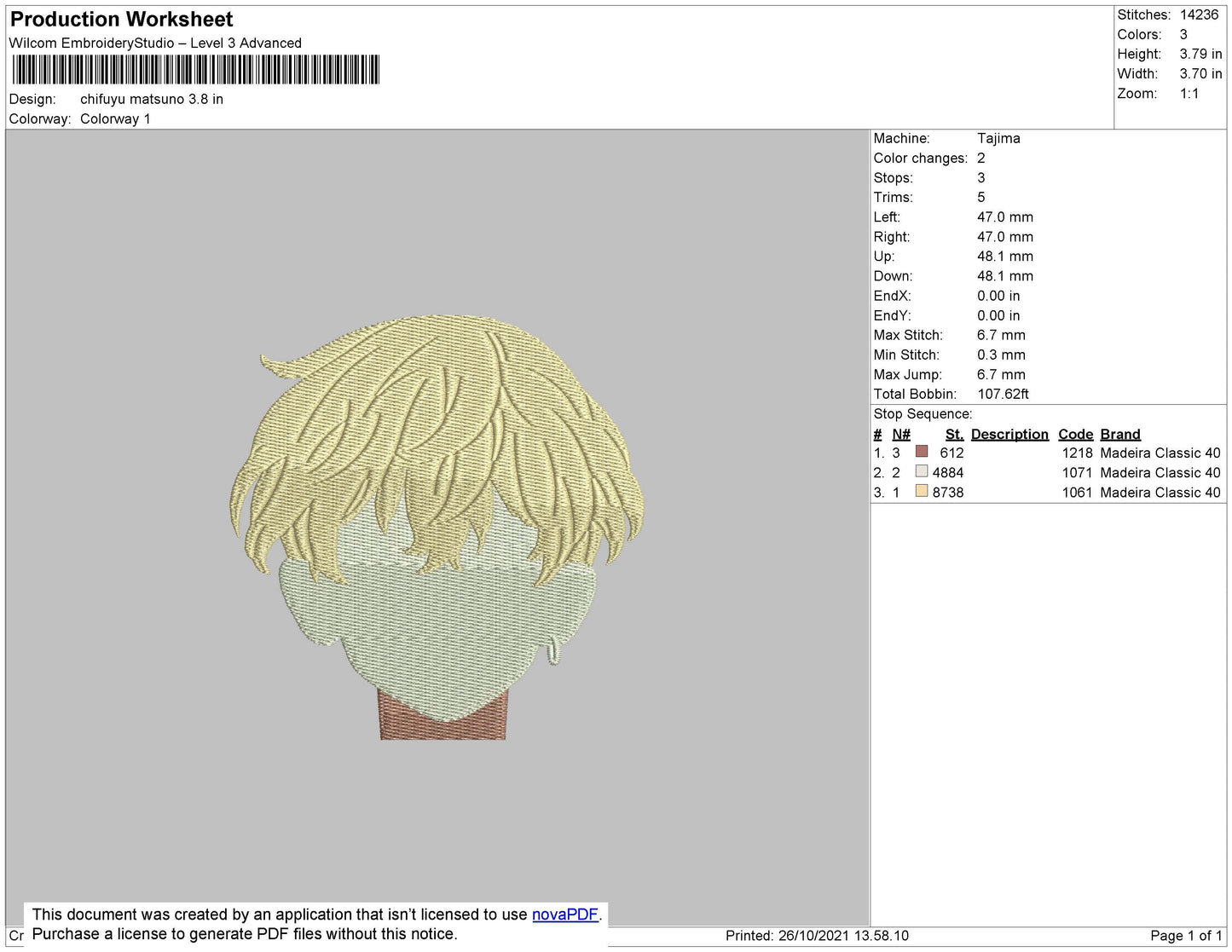
Task: Click the 'Brand' column header
Action: pyautogui.click(x=1119, y=435)
